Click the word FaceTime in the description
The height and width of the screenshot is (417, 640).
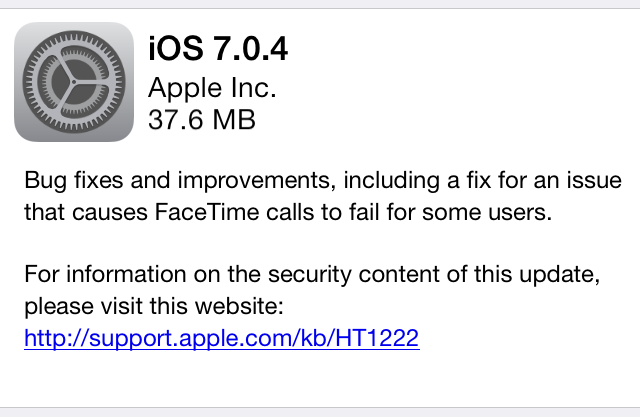pyautogui.click(x=207, y=212)
